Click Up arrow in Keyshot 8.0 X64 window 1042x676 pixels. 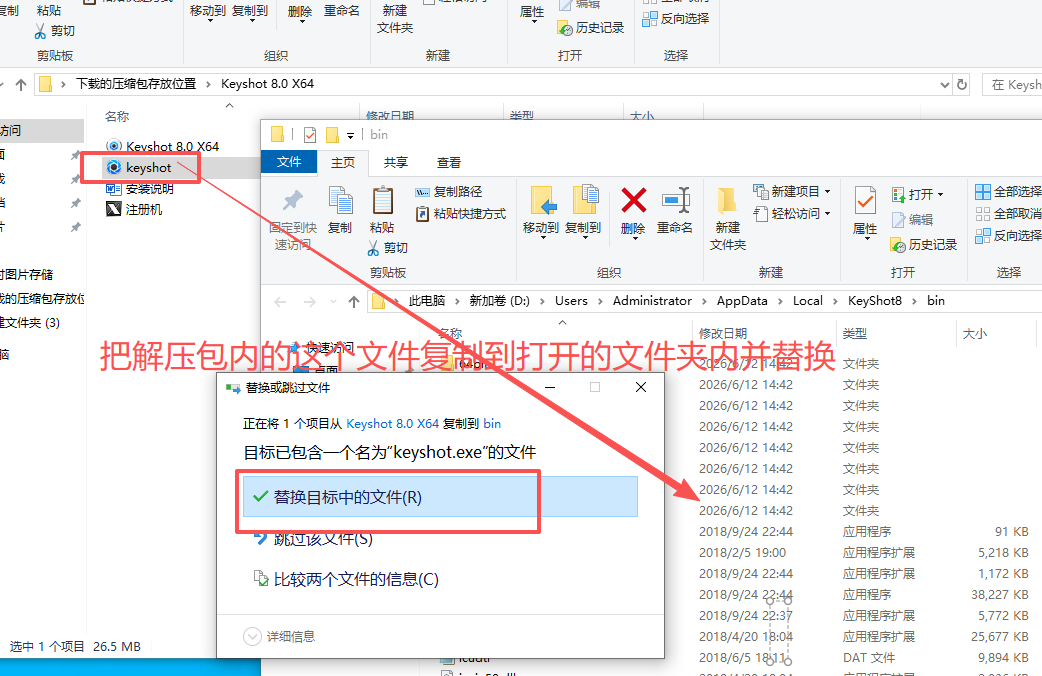21,84
